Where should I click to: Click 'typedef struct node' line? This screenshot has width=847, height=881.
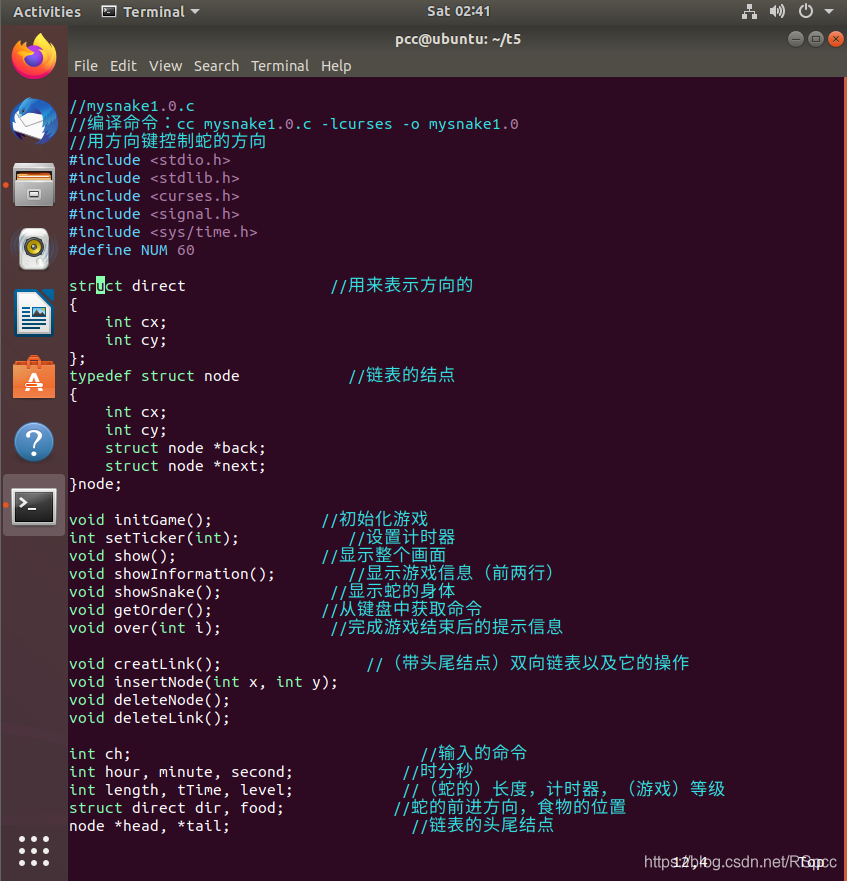pyautogui.click(x=154, y=376)
